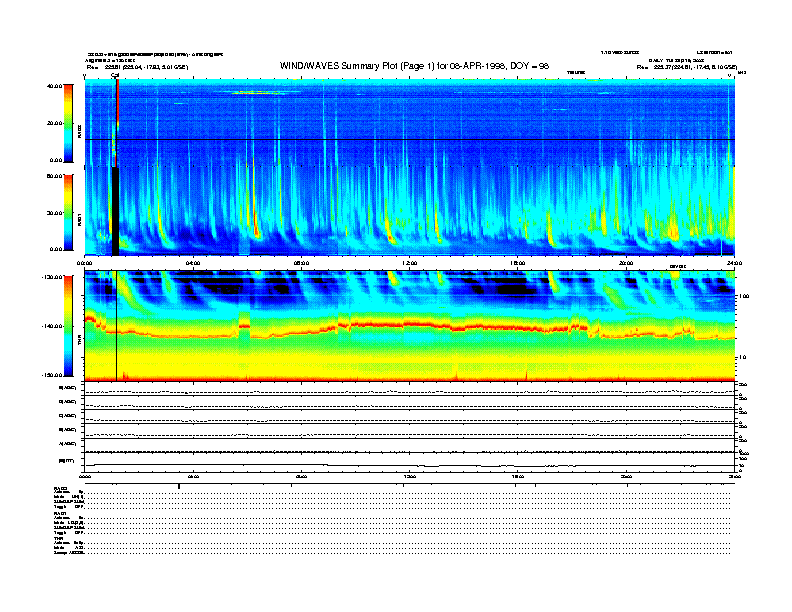Click the black horizontal line in RAD2 panel
Viewport: 792px width, 612px height.
(x=410, y=139)
